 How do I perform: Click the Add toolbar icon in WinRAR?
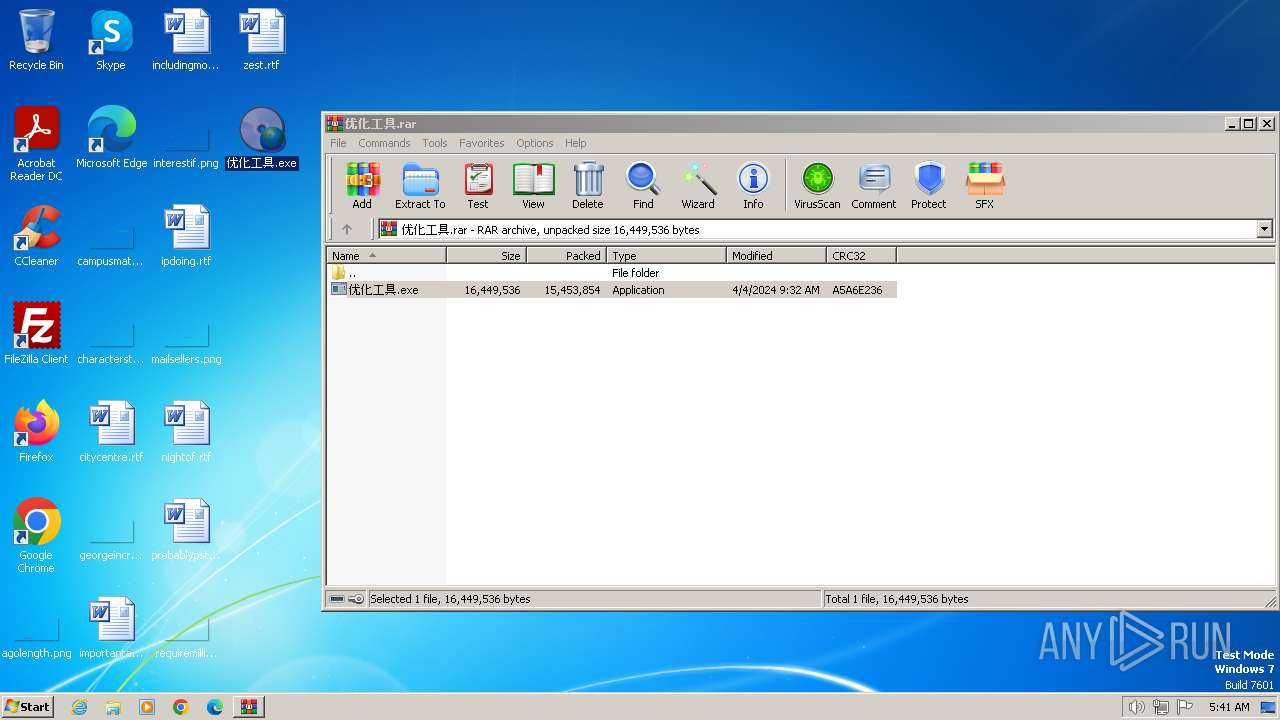(x=362, y=186)
